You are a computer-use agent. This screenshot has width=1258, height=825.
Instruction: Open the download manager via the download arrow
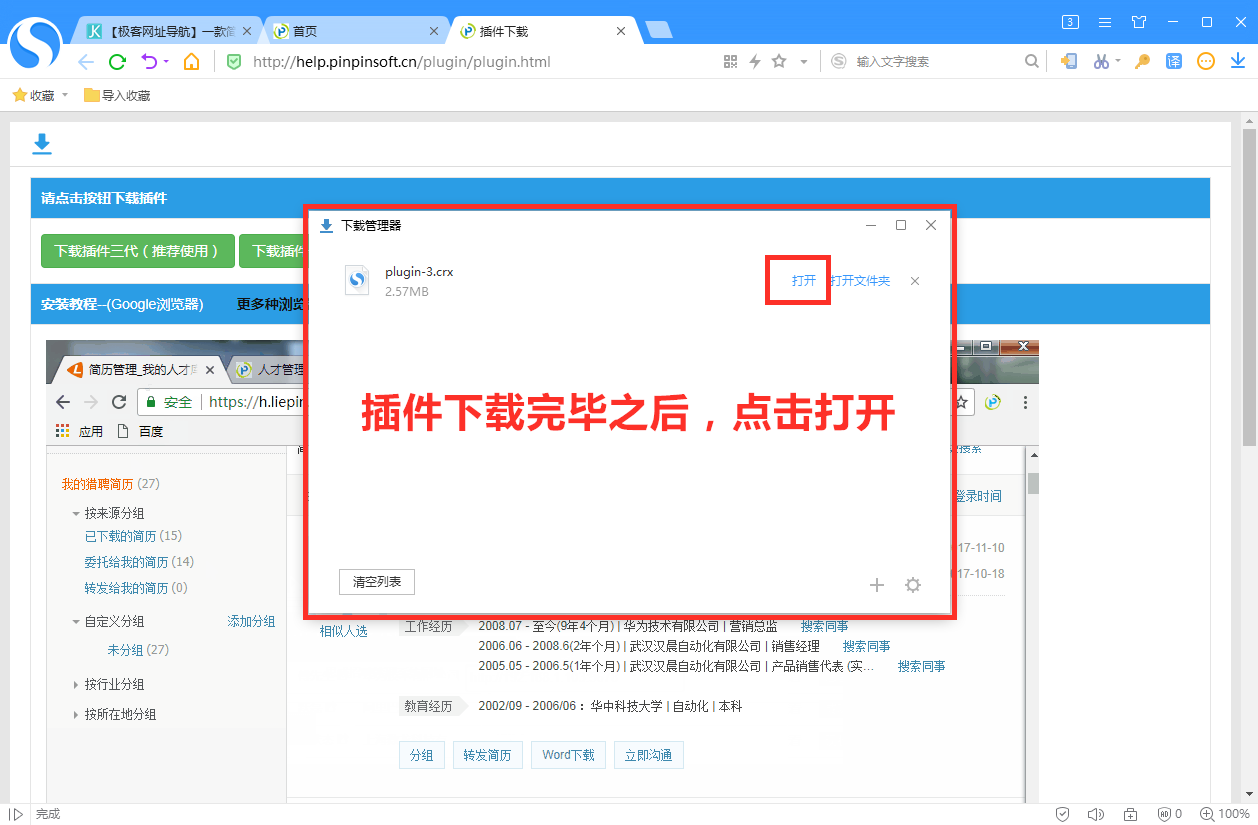tap(1238, 61)
